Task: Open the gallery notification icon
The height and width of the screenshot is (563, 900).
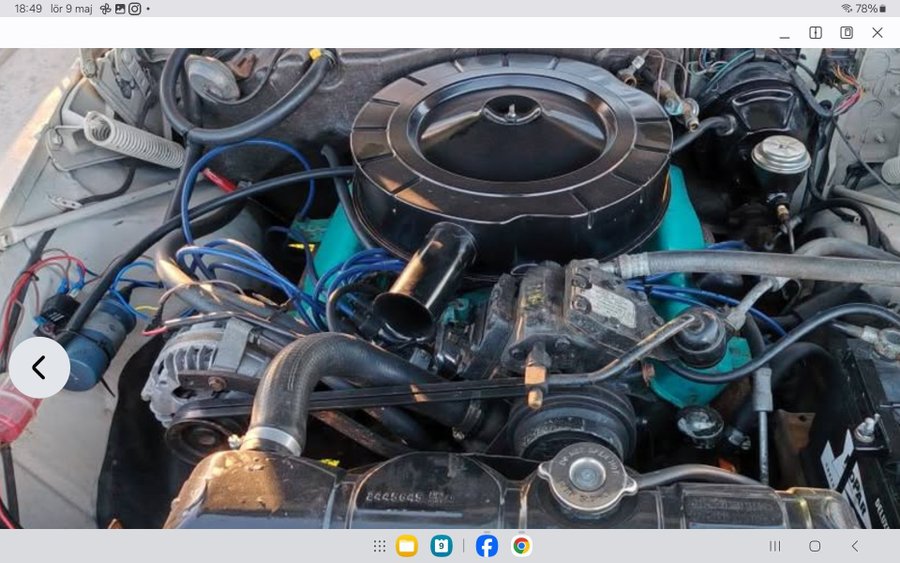Action: pyautogui.click(x=120, y=9)
